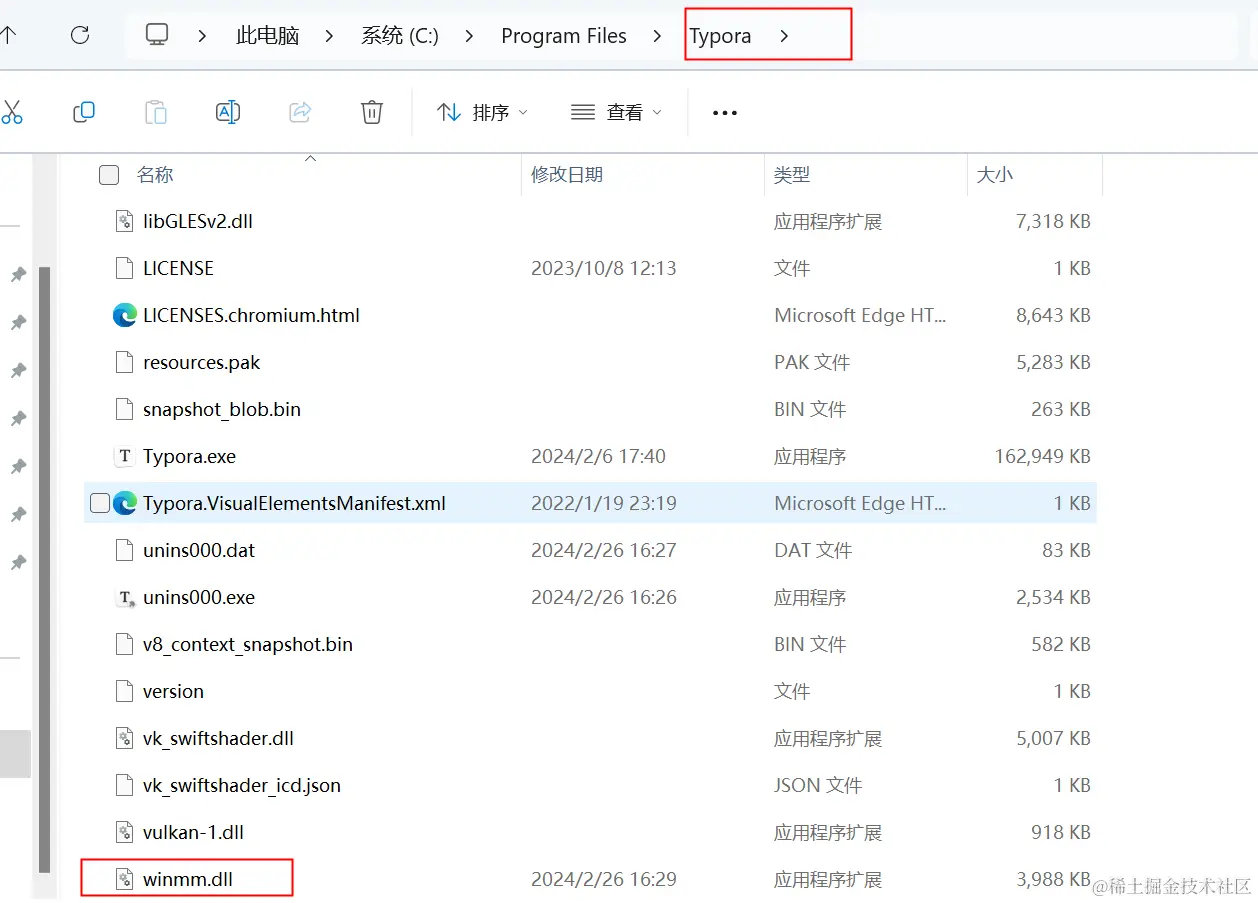Select the vk_swiftshader.dll file name
Image resolution: width=1258 pixels, height=903 pixels.
(x=218, y=738)
